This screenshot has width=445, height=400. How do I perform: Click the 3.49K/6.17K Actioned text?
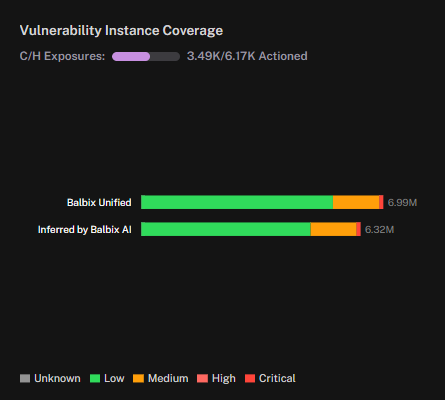[247, 56]
